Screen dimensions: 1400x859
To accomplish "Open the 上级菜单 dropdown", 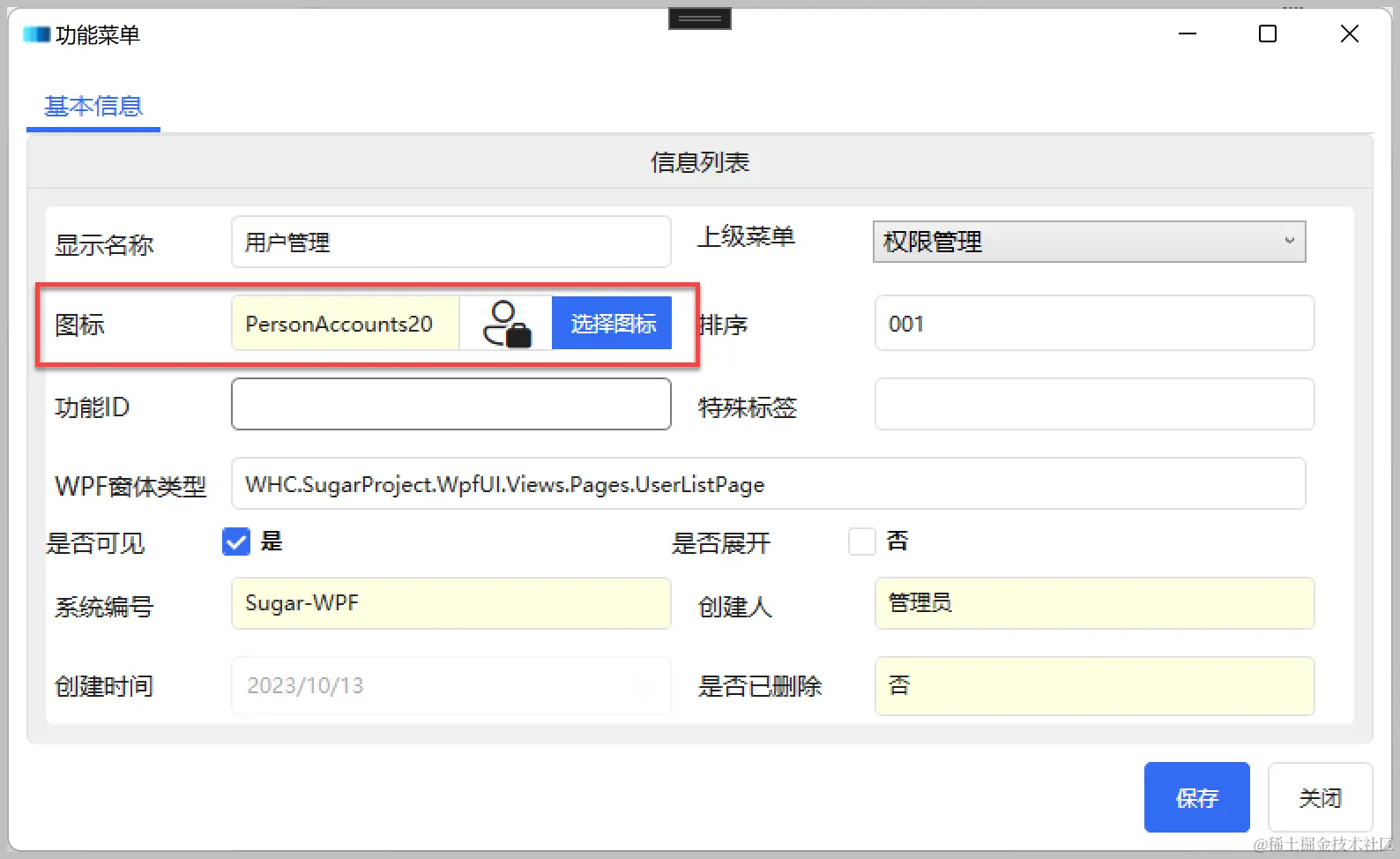I will (1089, 242).
